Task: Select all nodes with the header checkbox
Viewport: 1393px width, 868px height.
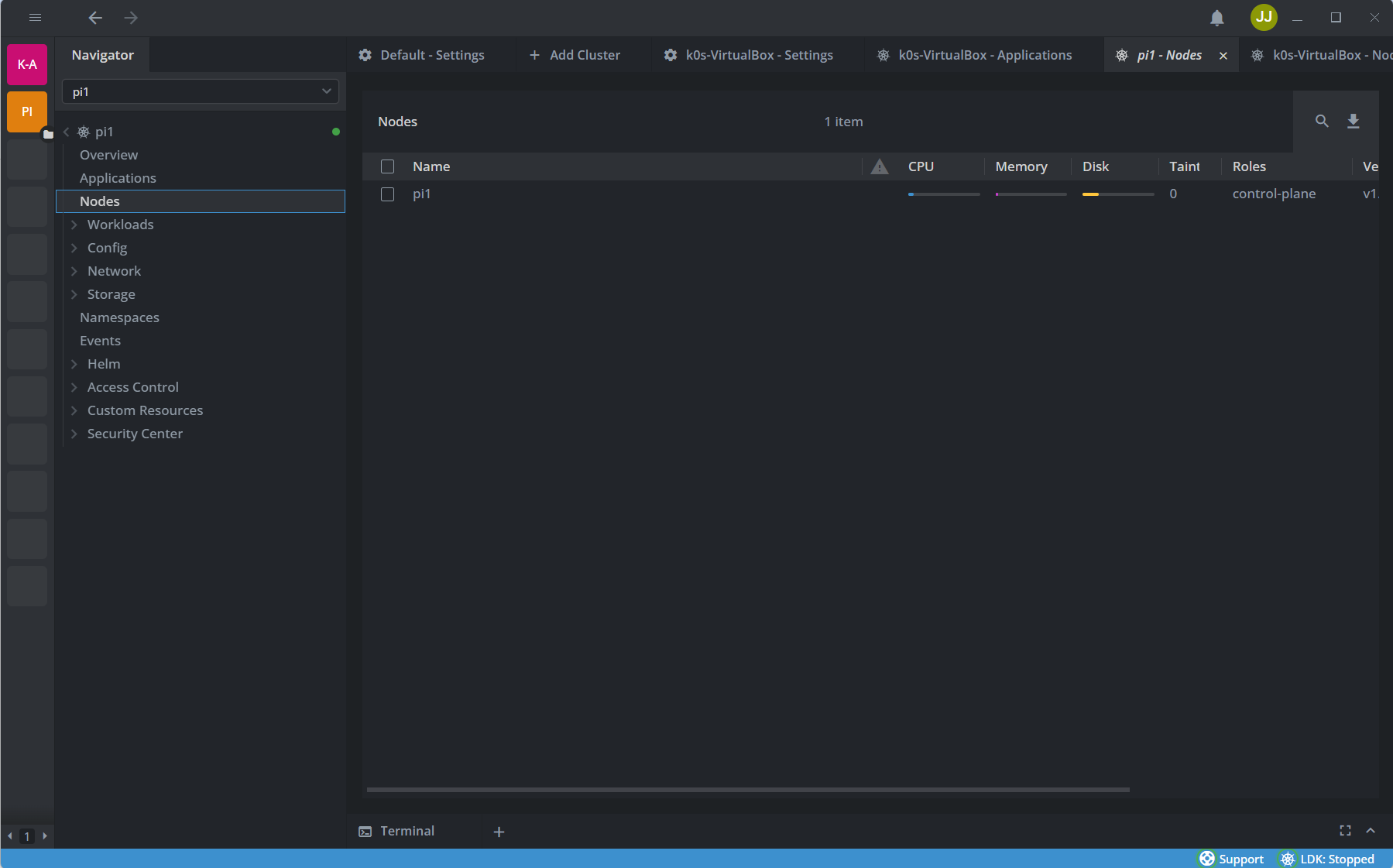Action: [x=387, y=166]
